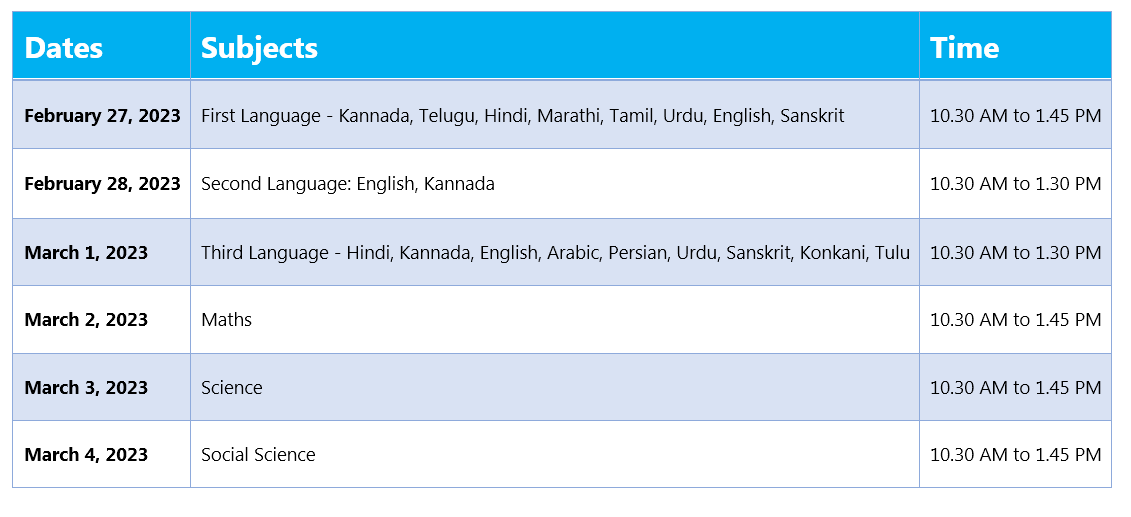The width and height of the screenshot is (1131, 517).
Task: Select the time cell for Social Science exam
Action: point(1015,454)
